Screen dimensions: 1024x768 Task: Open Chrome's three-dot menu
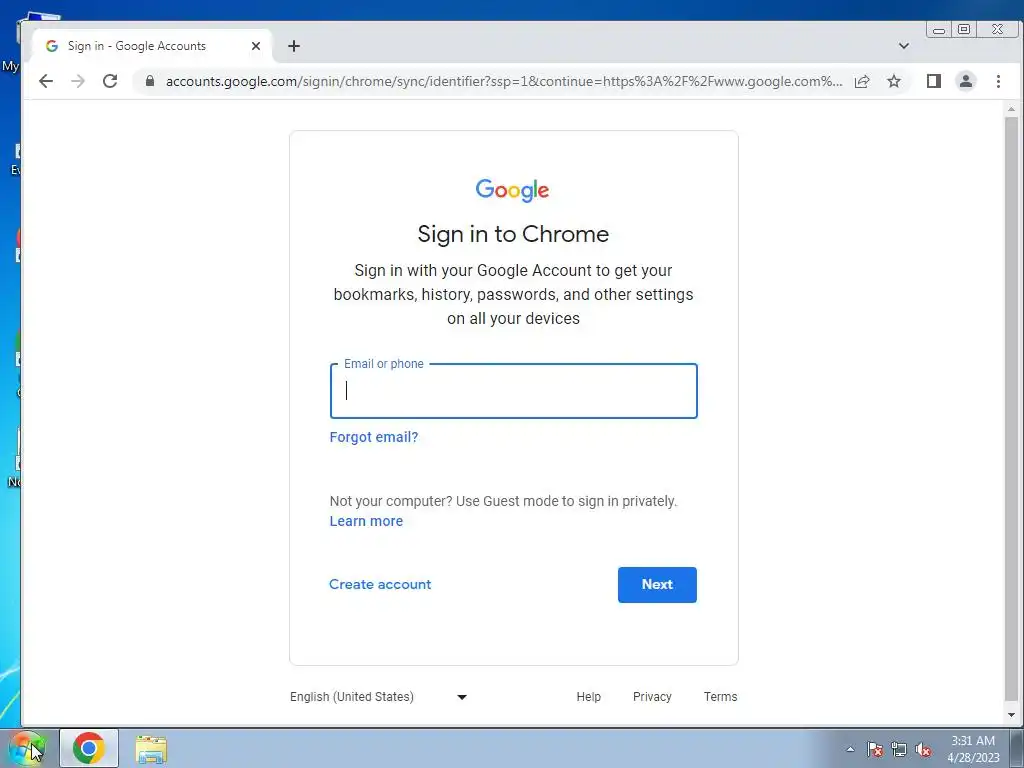click(x=998, y=81)
